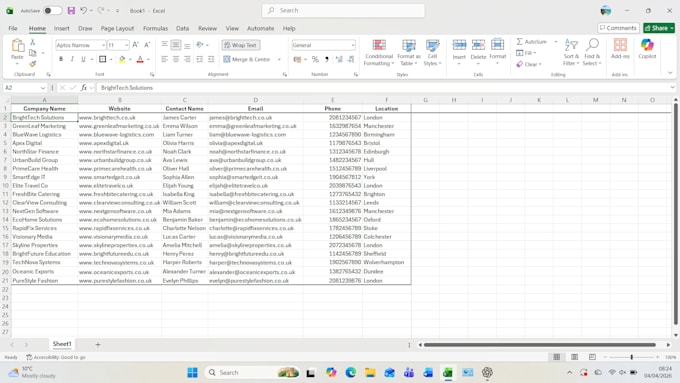Image resolution: width=680 pixels, height=383 pixels.
Task: Toggle the AutoSave switch
Action: click(x=52, y=10)
